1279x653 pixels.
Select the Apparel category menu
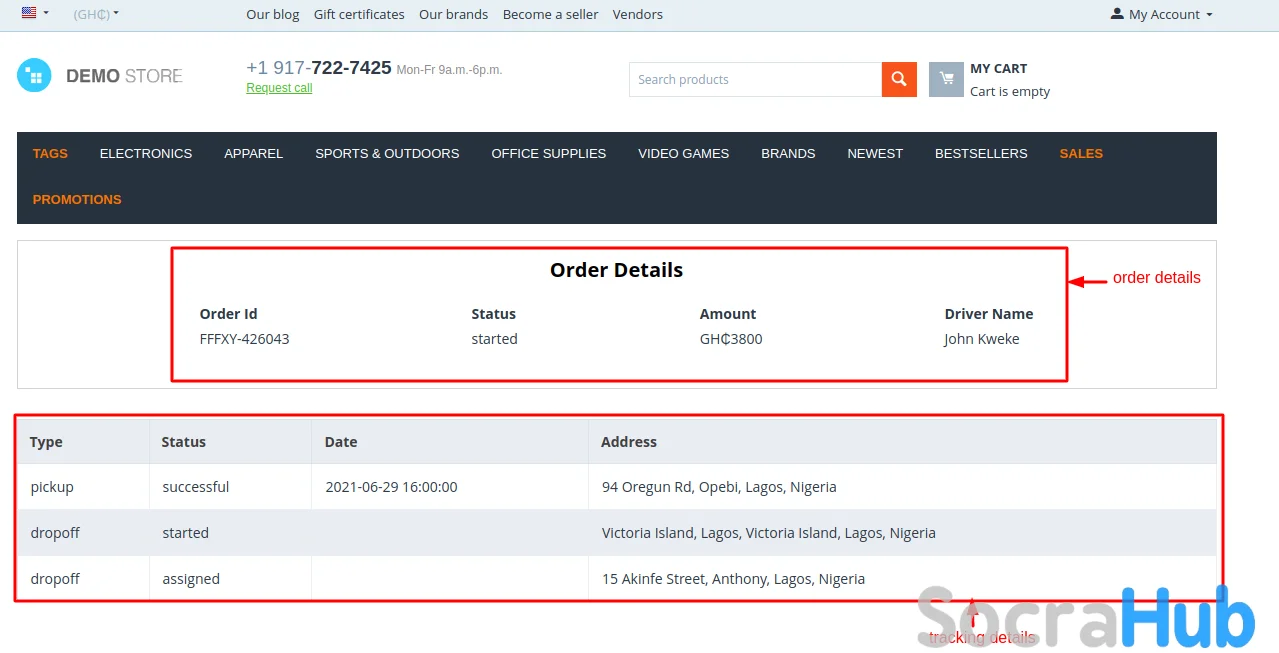pyautogui.click(x=254, y=153)
